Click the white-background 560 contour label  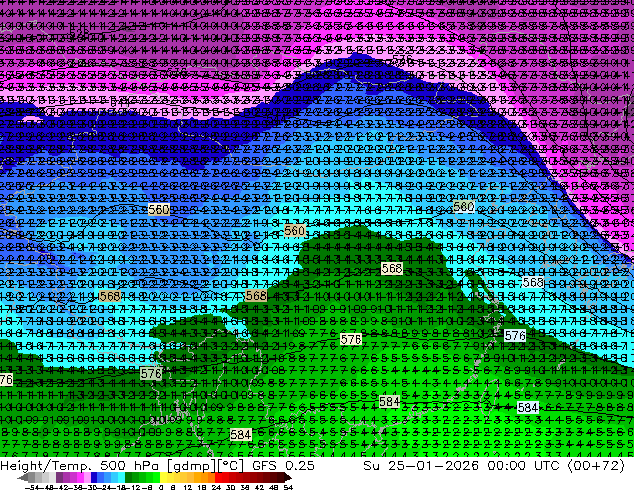click(x=463, y=207)
